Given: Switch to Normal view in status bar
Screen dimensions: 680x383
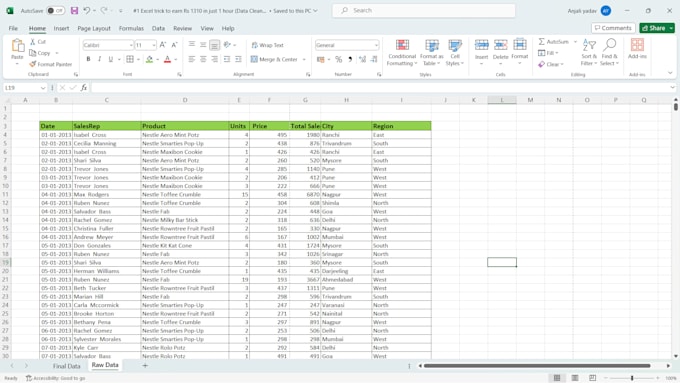Looking at the screenshot, I should tap(557, 378).
